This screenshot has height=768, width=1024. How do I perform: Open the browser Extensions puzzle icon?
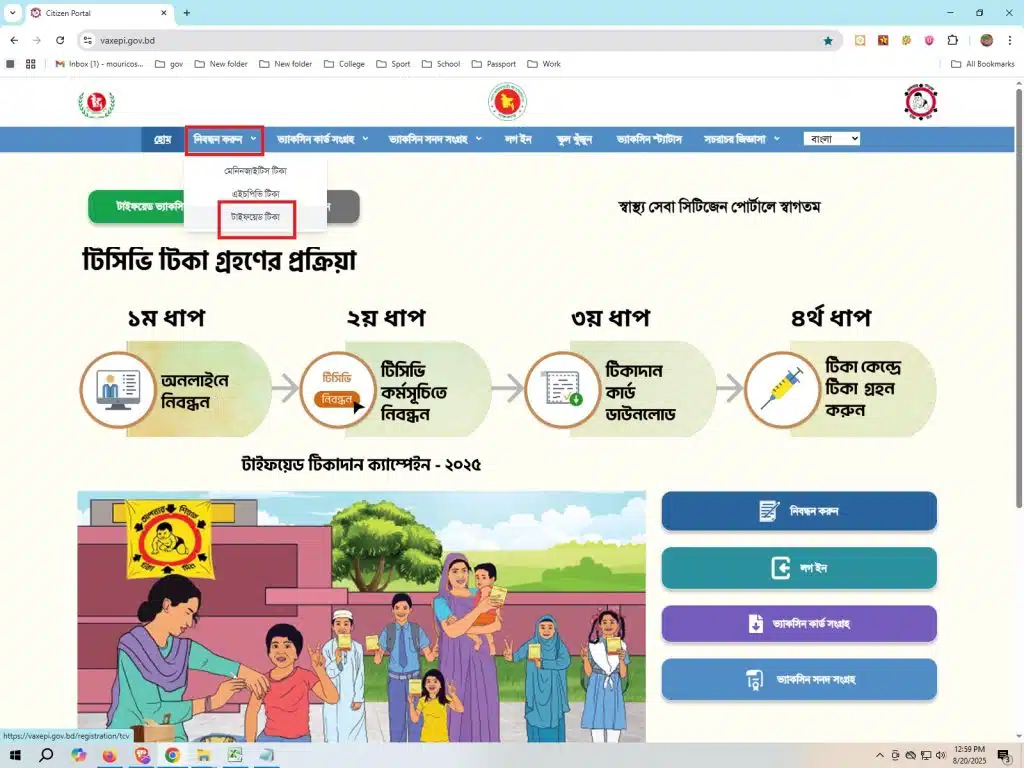(952, 41)
